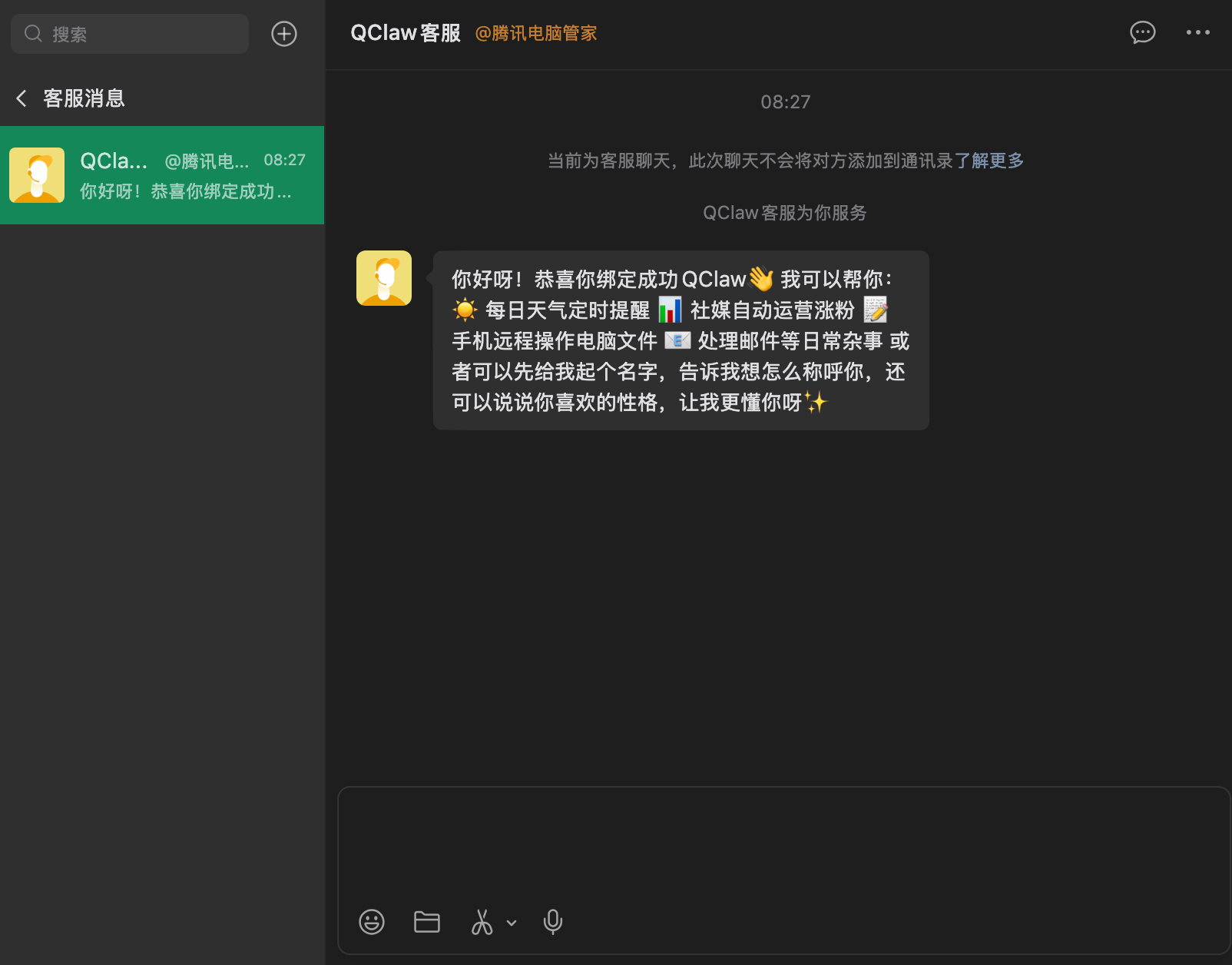The image size is (1232, 965).
Task: Click into the message input area
Action: click(783, 845)
